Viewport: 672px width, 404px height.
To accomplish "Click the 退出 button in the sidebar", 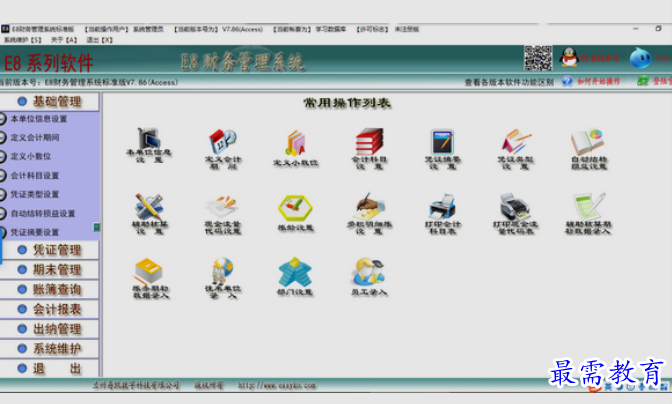I will (x=49, y=368).
